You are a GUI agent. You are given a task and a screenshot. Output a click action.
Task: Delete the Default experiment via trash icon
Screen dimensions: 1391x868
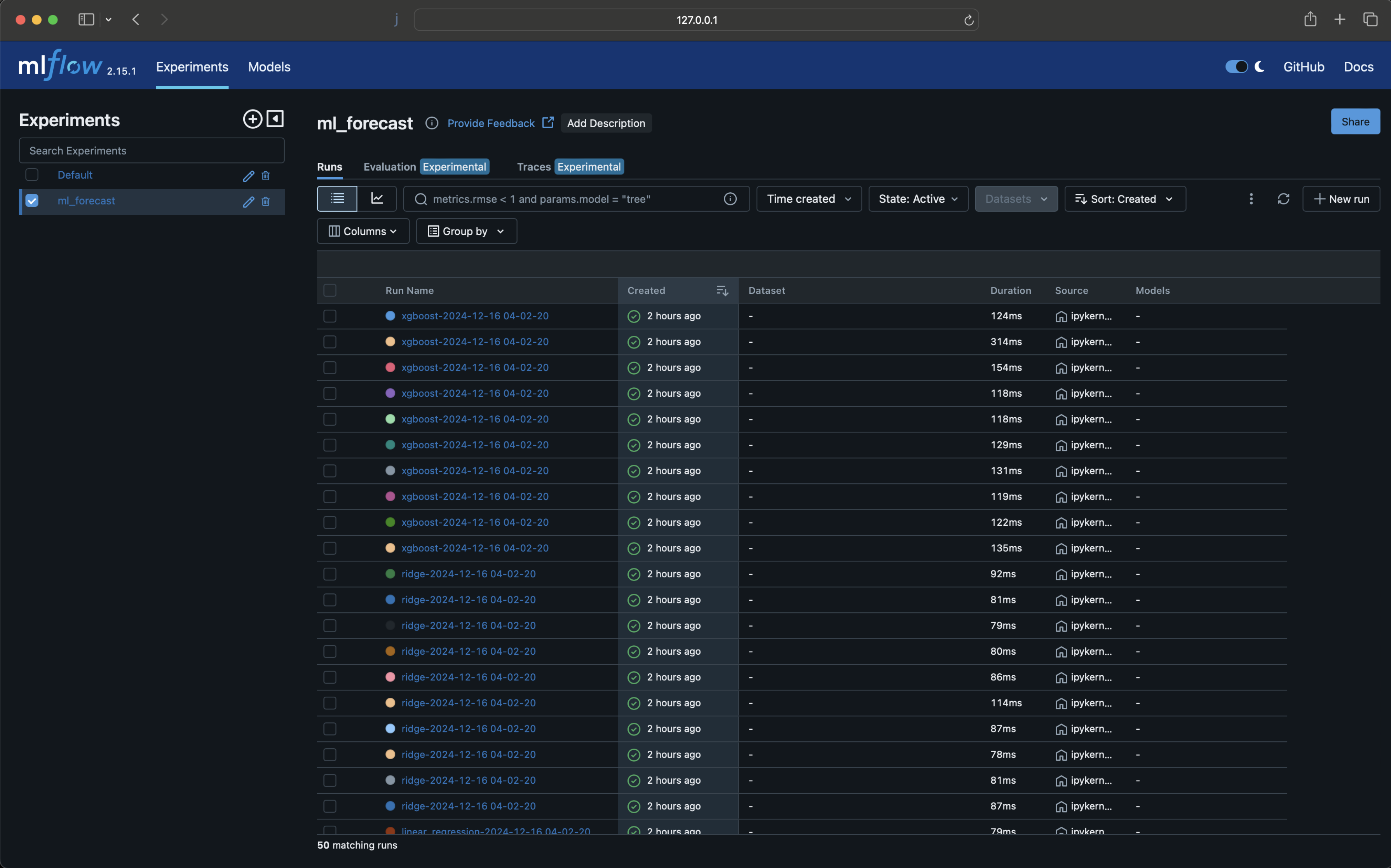coord(266,176)
